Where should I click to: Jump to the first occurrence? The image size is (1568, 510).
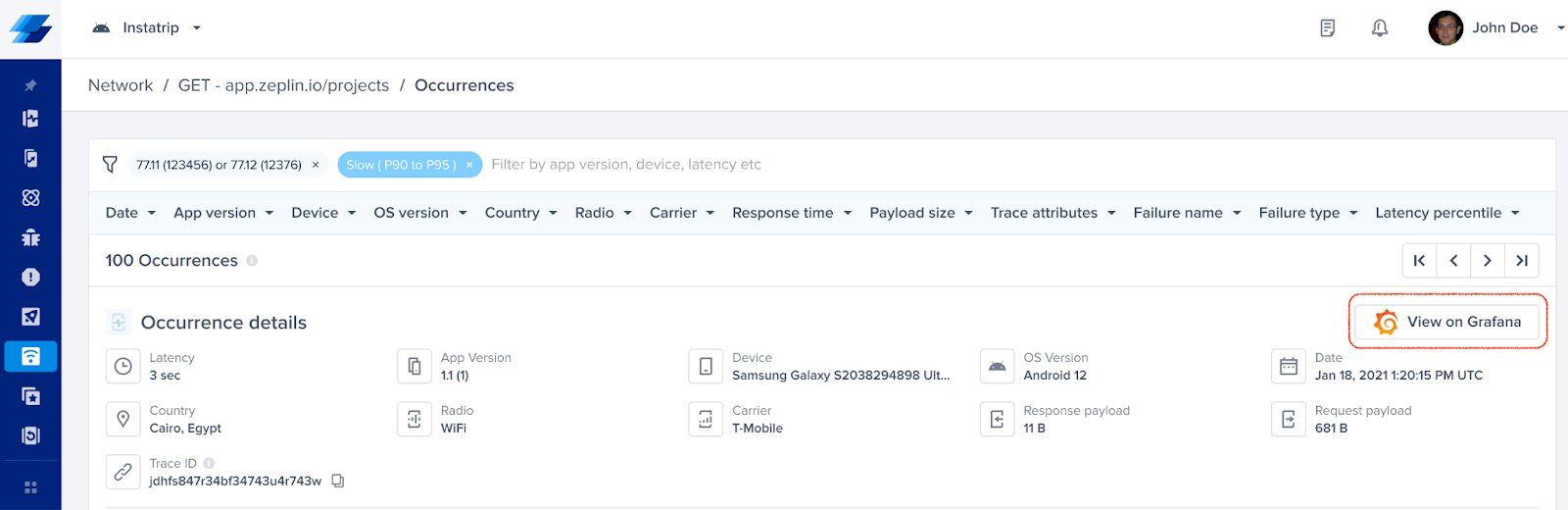[1419, 261]
